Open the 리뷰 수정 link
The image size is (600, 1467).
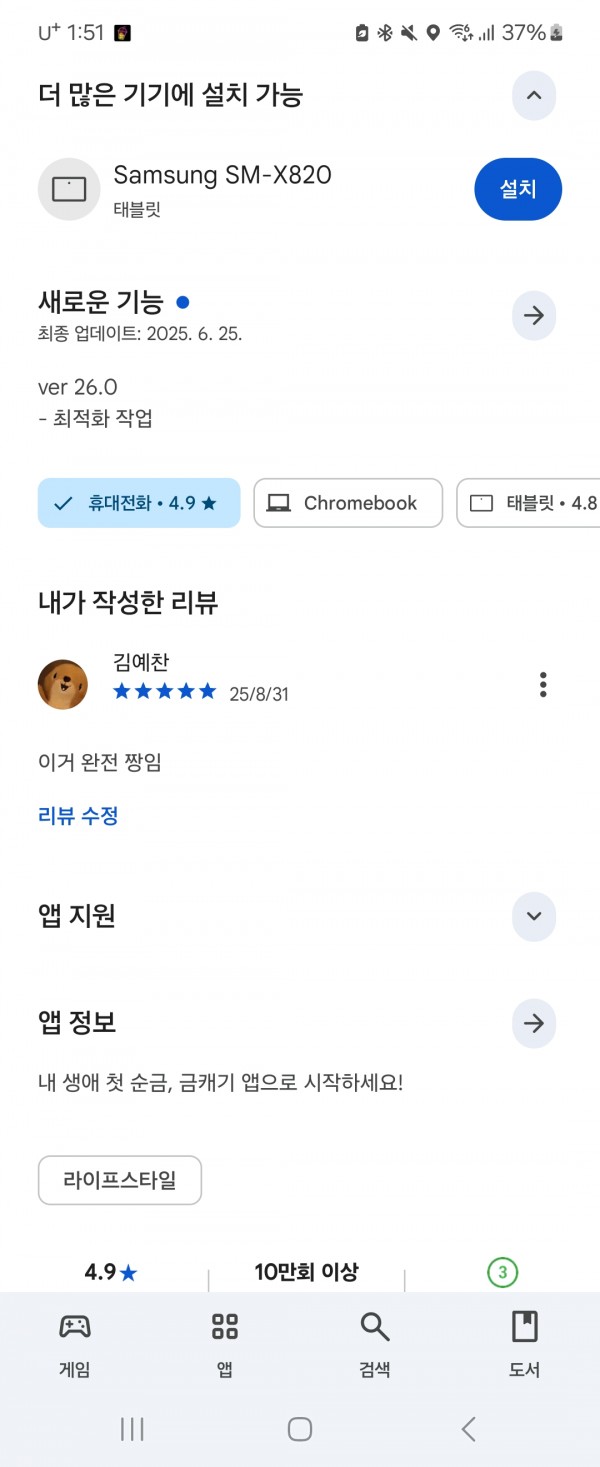click(78, 816)
